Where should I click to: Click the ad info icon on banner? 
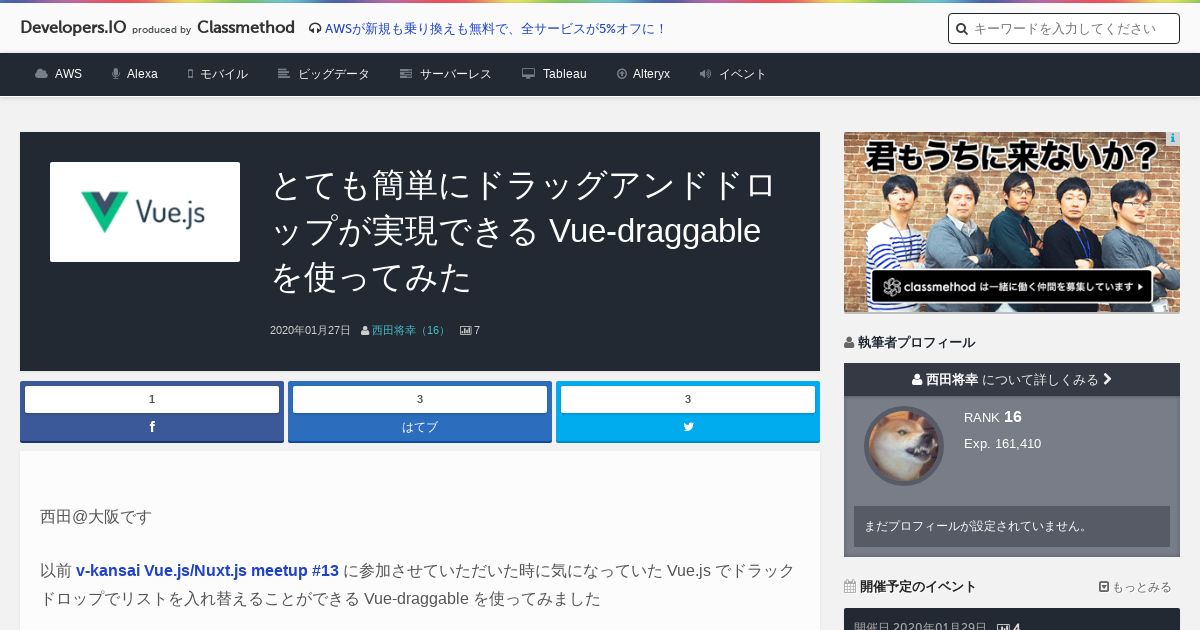pos(1173,138)
